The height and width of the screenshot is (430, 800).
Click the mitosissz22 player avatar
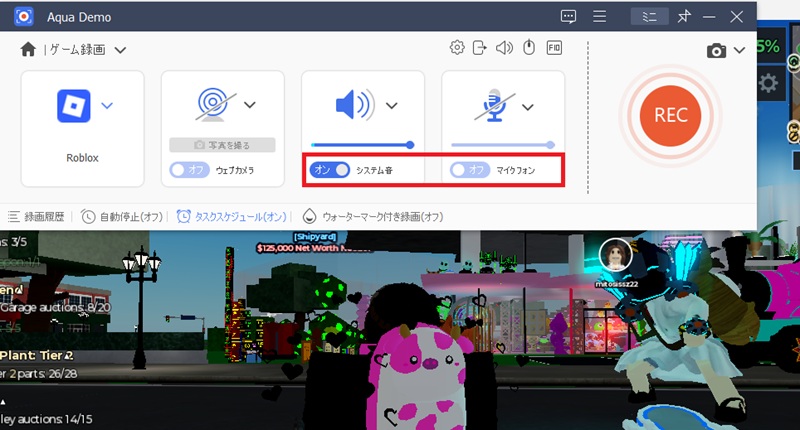615,255
